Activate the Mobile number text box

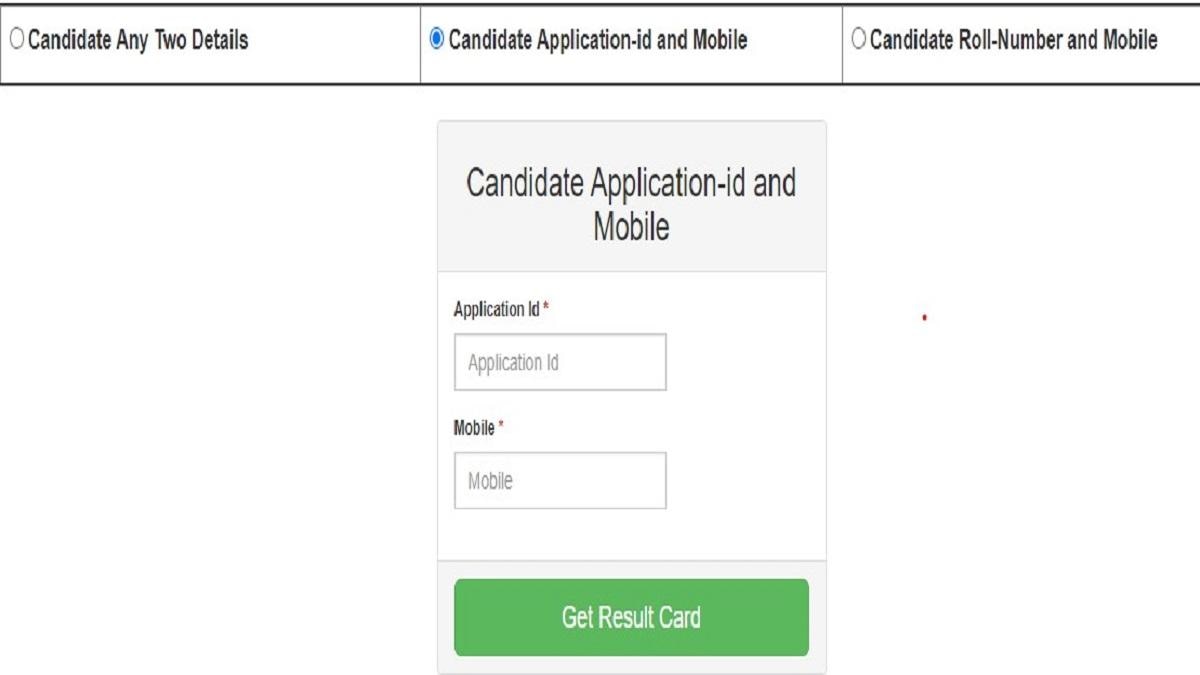coord(560,480)
